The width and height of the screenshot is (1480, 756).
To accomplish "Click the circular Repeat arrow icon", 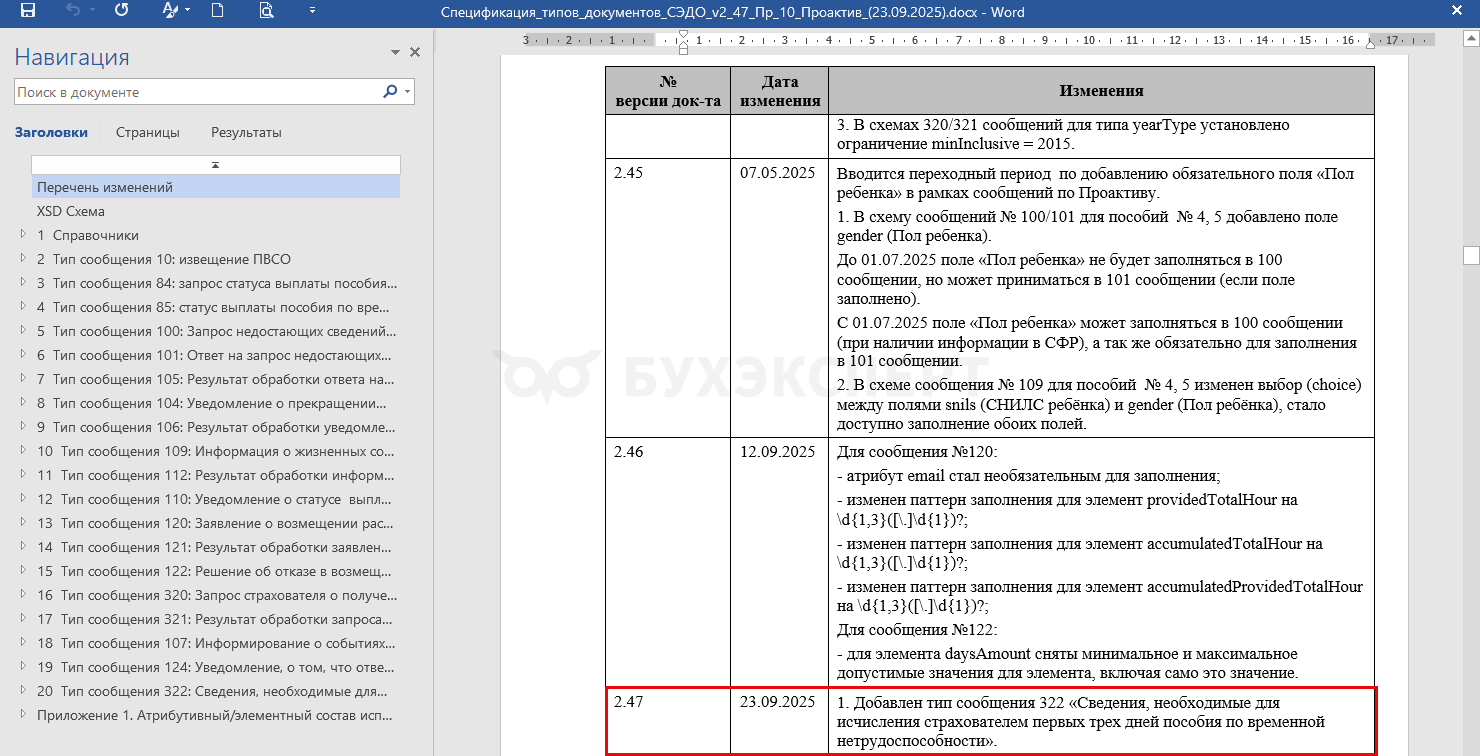I will click(x=122, y=11).
